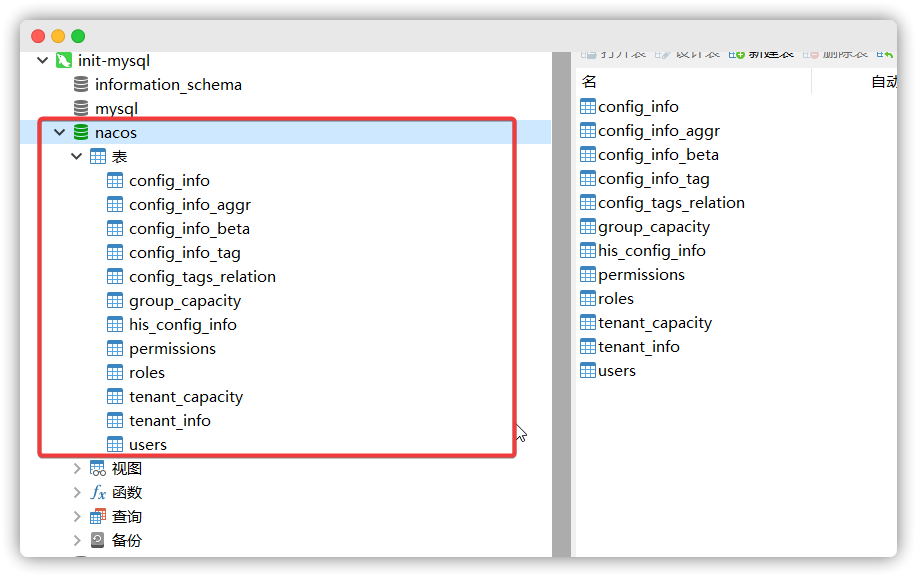
Task: Click the tenant_info table icon in the tree
Action: point(115,420)
